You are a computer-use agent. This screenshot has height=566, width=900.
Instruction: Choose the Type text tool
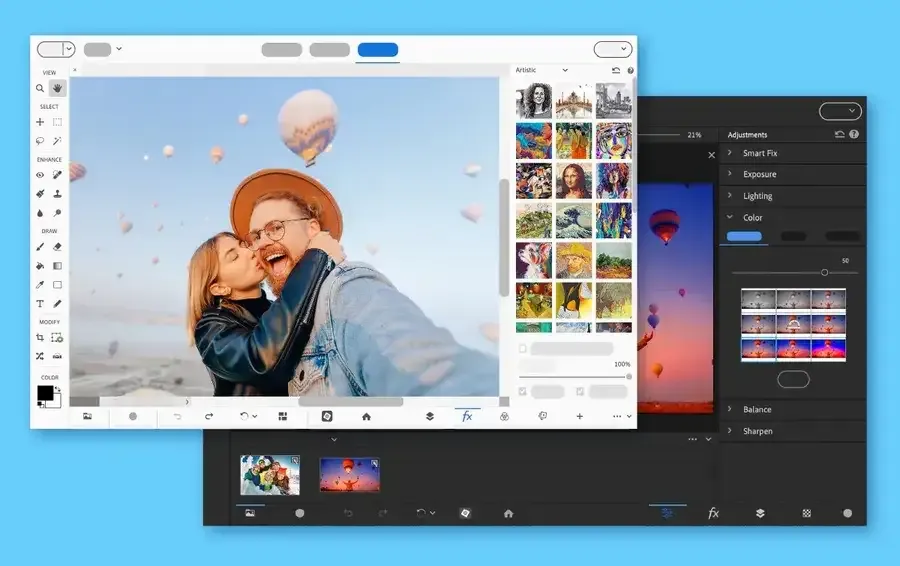(40, 303)
